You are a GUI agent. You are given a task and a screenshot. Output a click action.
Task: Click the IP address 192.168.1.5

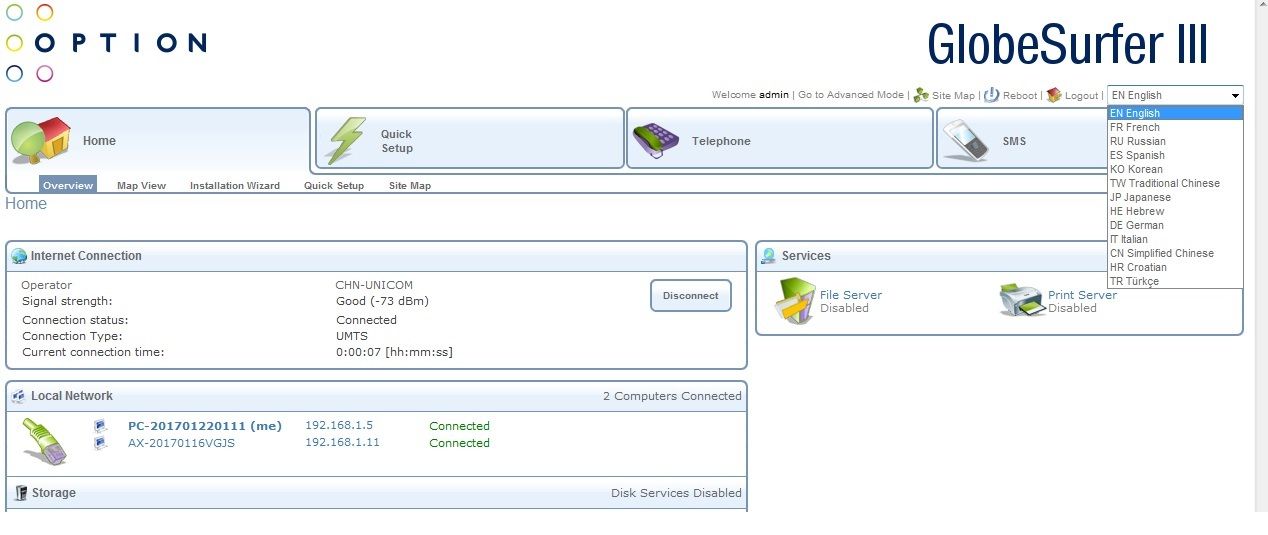click(339, 426)
